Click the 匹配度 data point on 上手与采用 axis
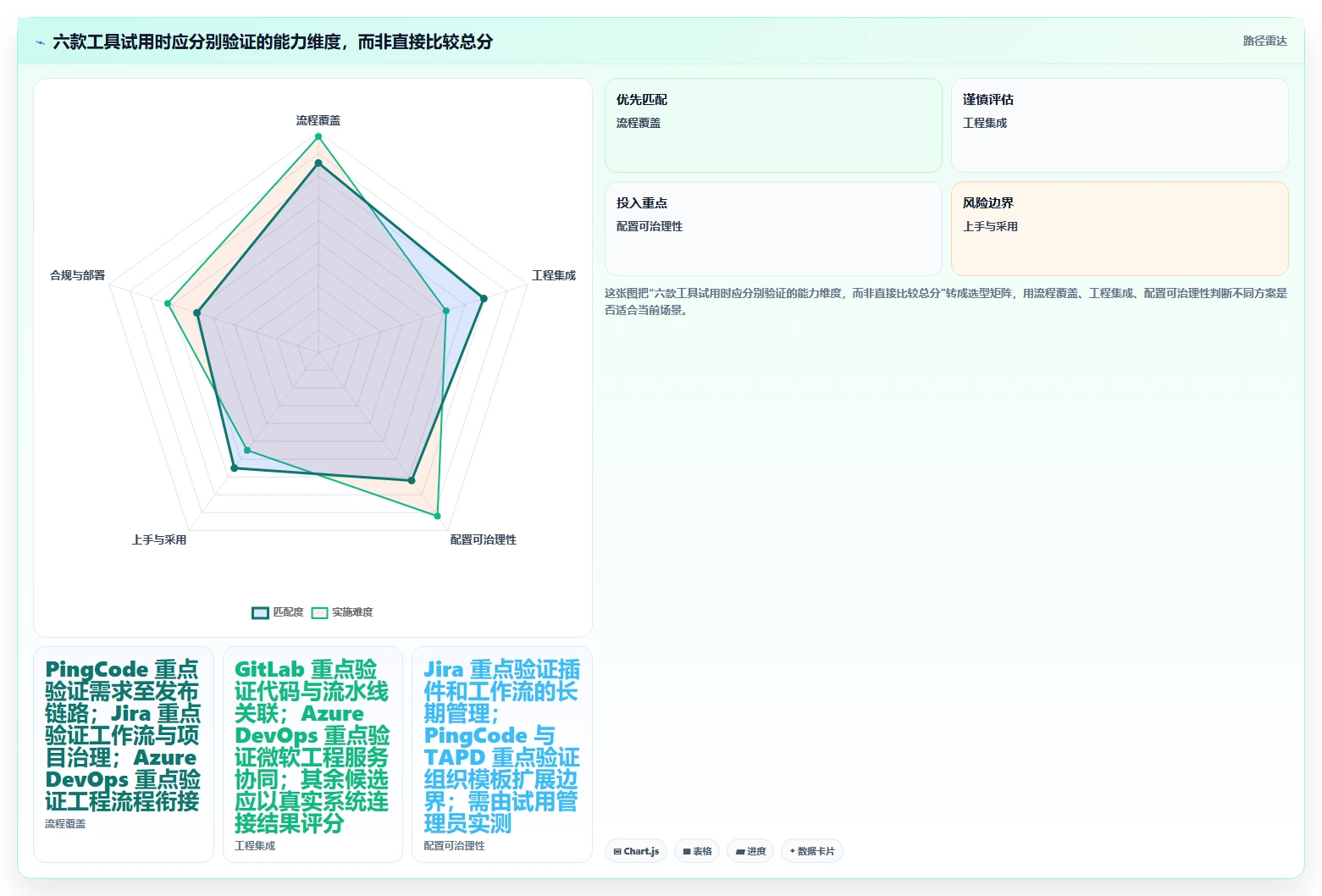 [x=235, y=467]
